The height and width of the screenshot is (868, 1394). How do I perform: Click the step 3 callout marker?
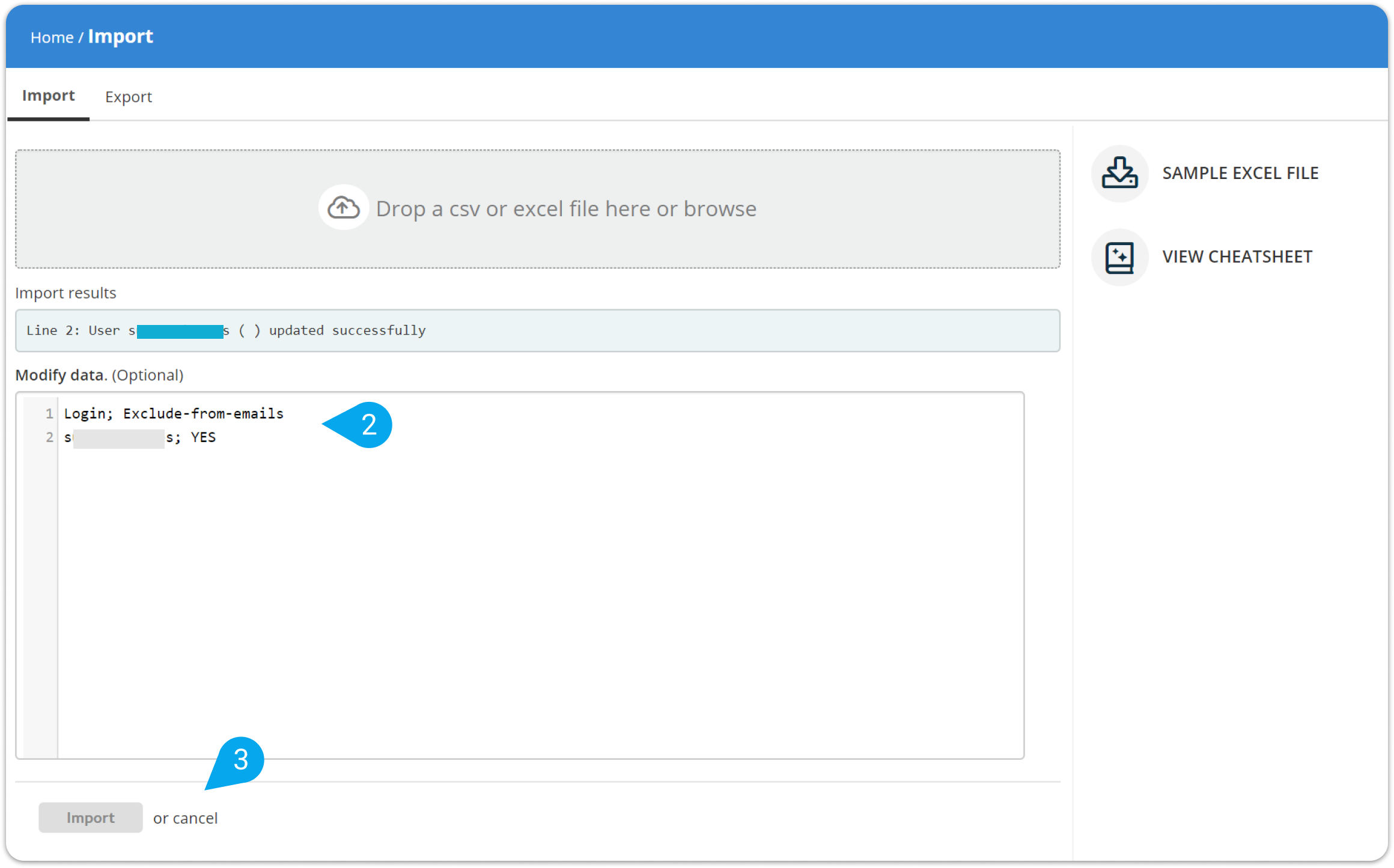[240, 760]
